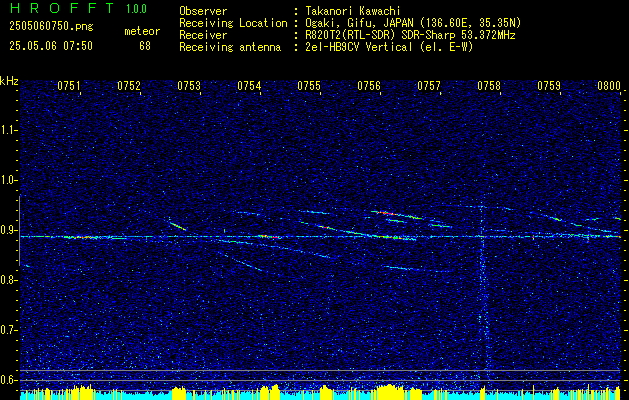Click the 0756 time marker

pos(369,86)
